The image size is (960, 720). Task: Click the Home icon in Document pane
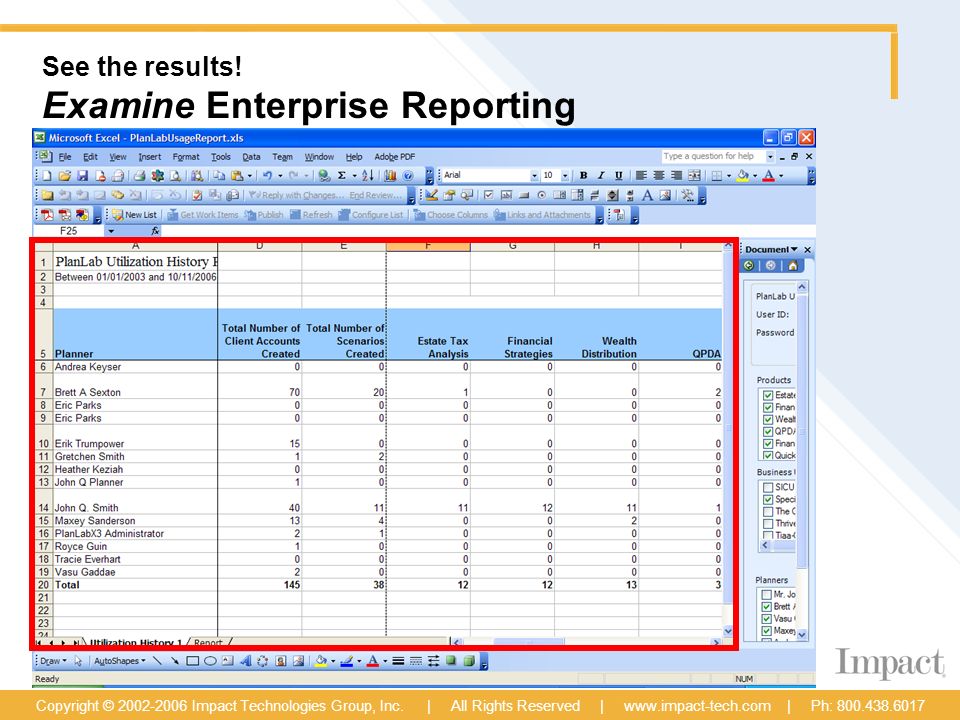pyautogui.click(x=793, y=266)
